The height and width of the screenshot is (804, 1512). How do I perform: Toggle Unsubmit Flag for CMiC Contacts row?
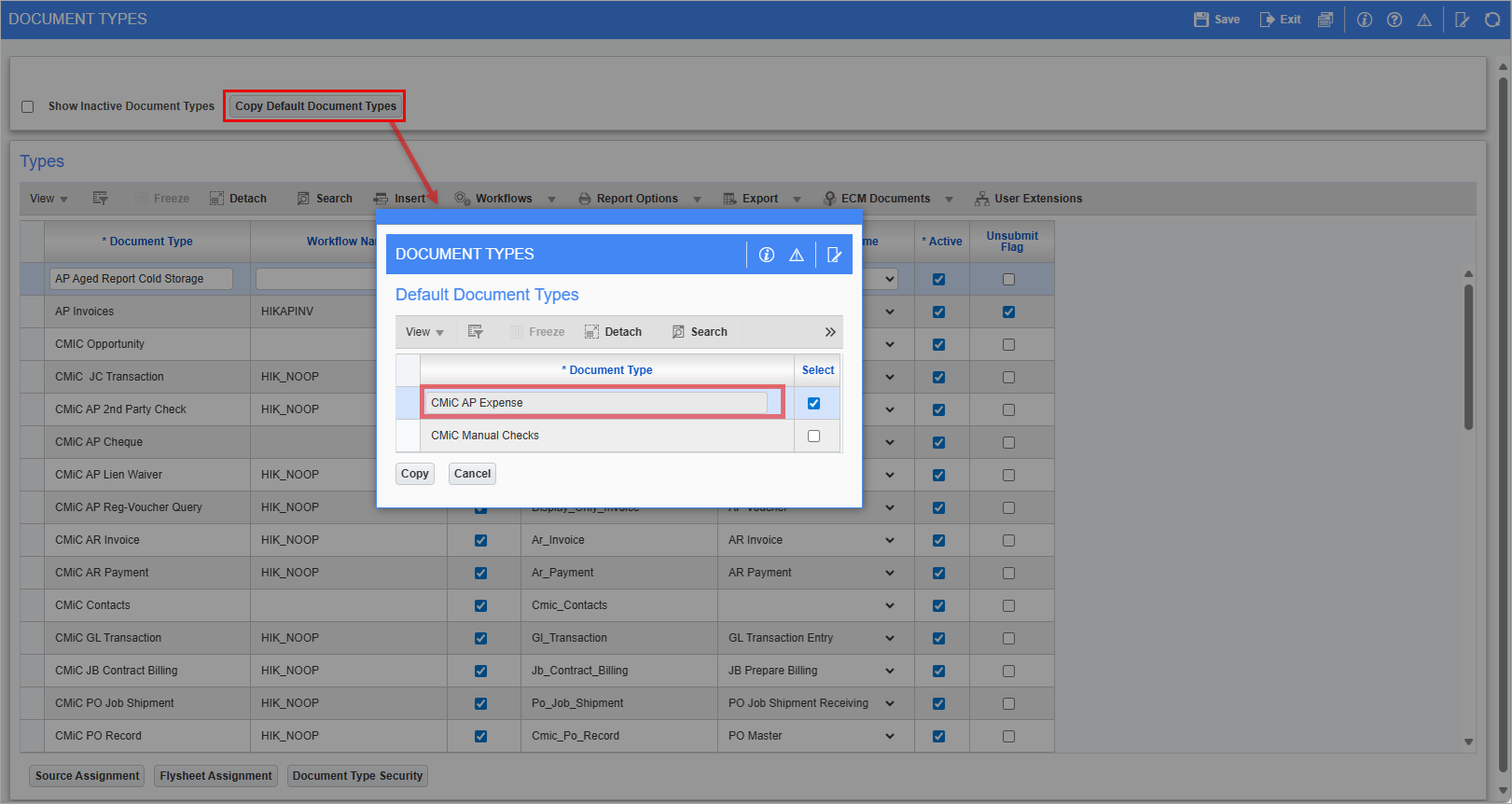coord(1008,606)
